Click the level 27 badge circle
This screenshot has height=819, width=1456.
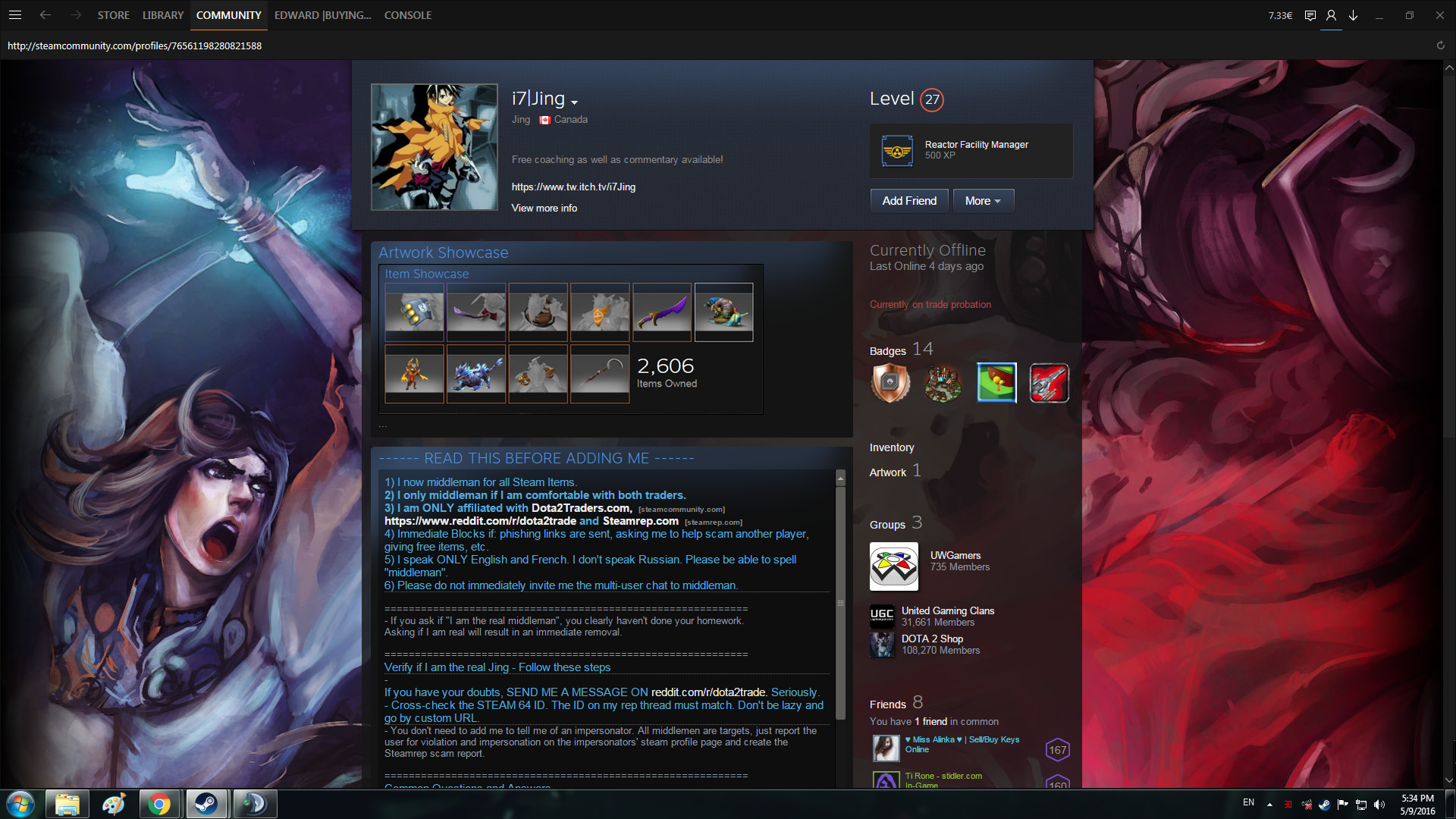tap(931, 99)
